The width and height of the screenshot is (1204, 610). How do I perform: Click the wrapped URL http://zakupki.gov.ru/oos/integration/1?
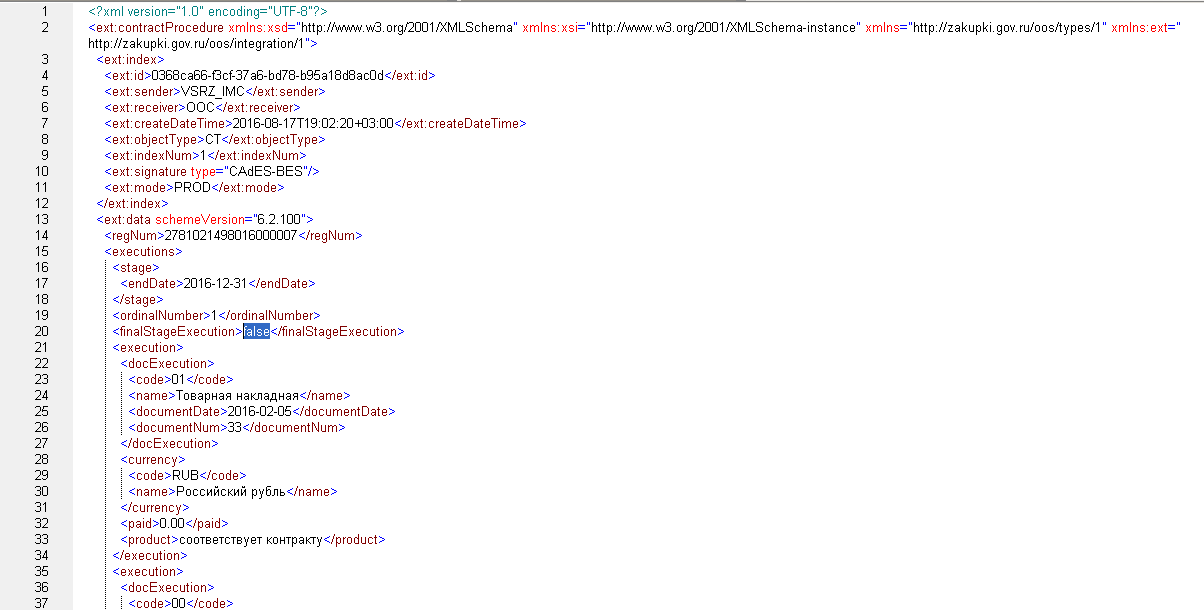200,43
